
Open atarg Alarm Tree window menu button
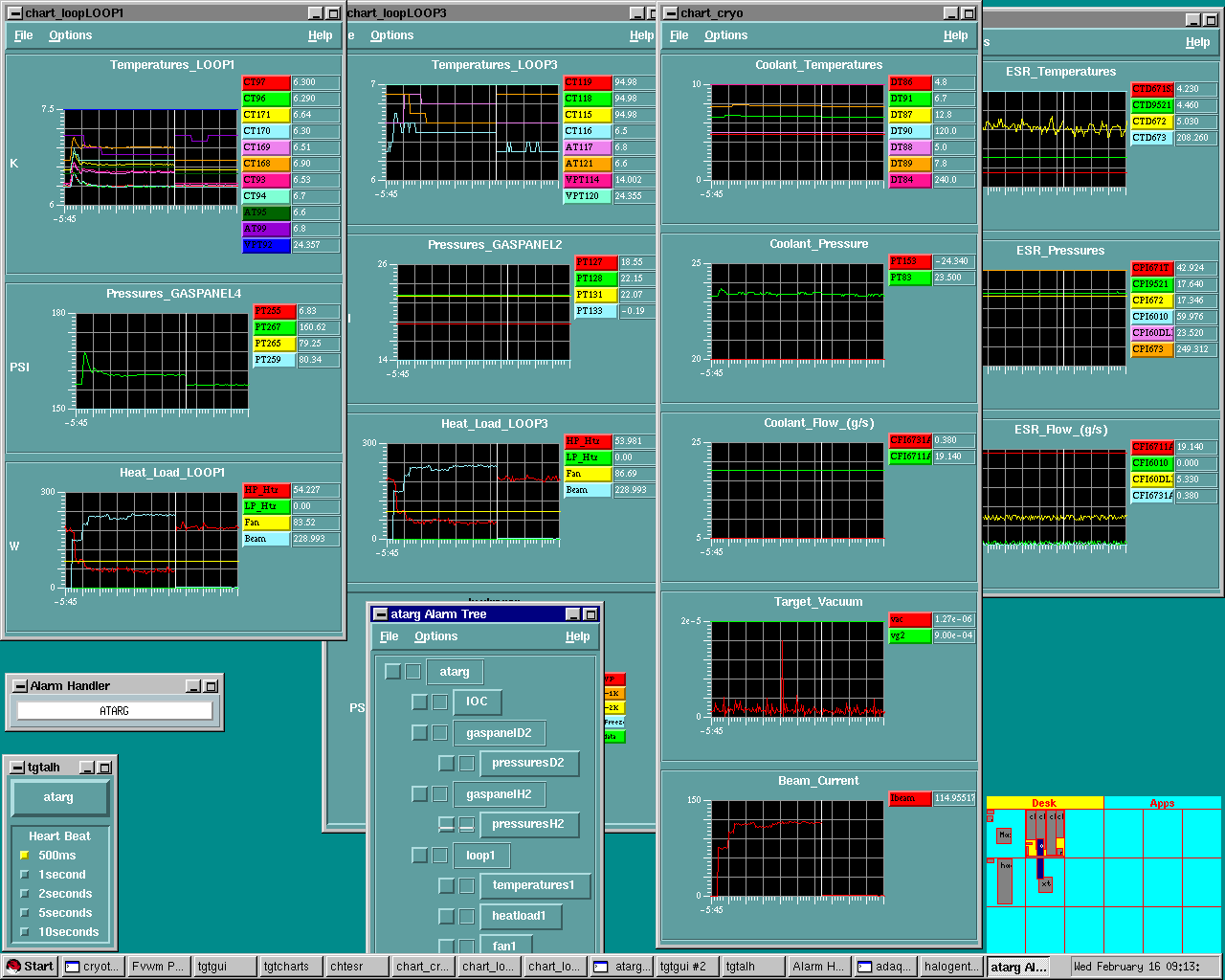(x=380, y=614)
